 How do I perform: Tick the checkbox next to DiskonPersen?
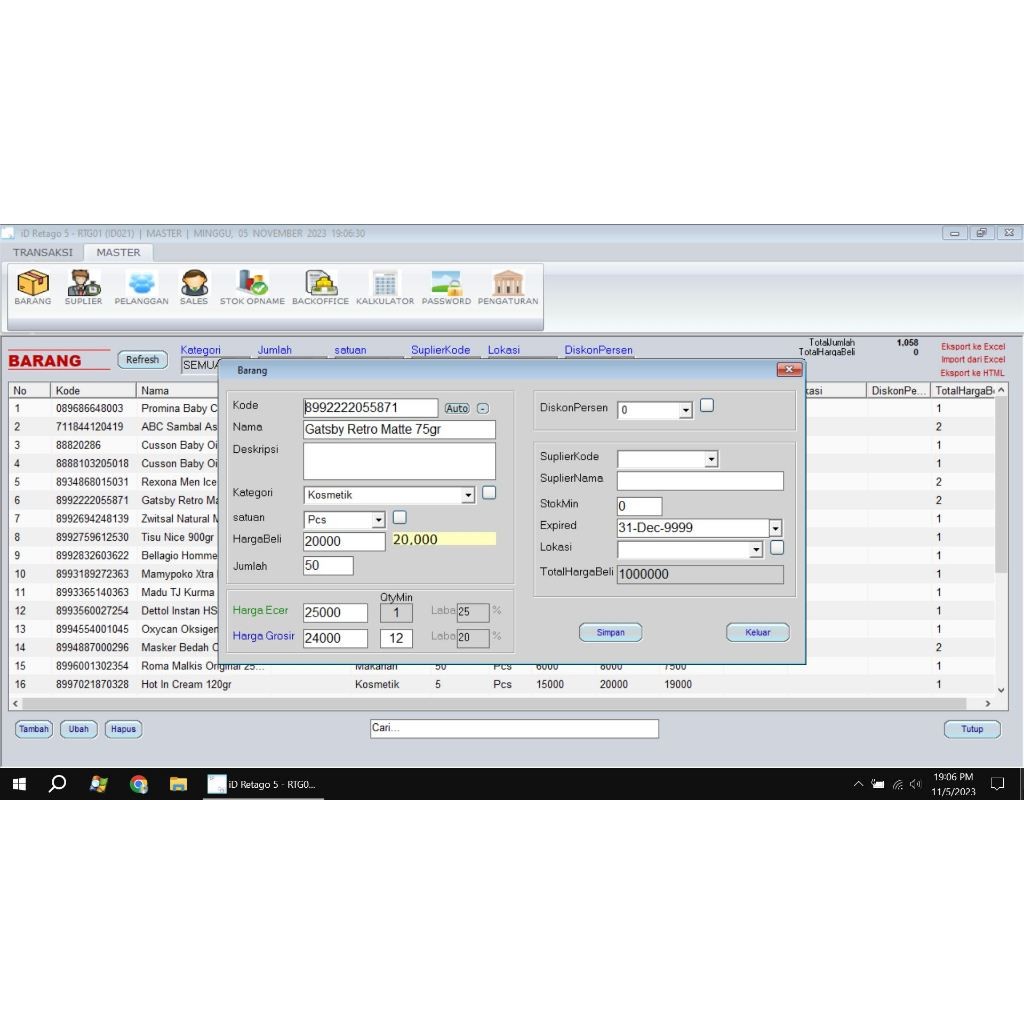click(x=707, y=405)
